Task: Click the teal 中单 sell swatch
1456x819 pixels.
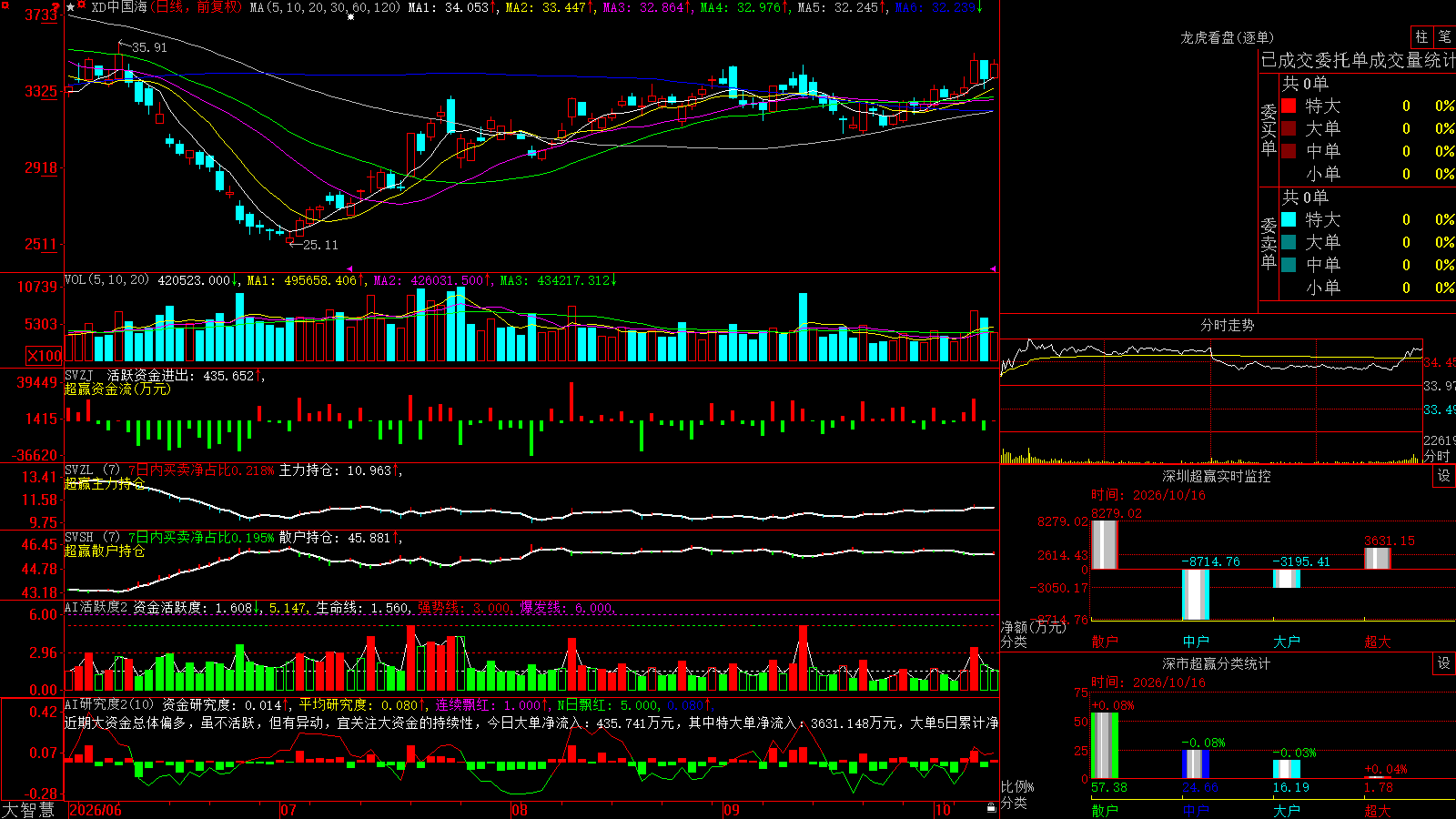Action: [x=1289, y=265]
